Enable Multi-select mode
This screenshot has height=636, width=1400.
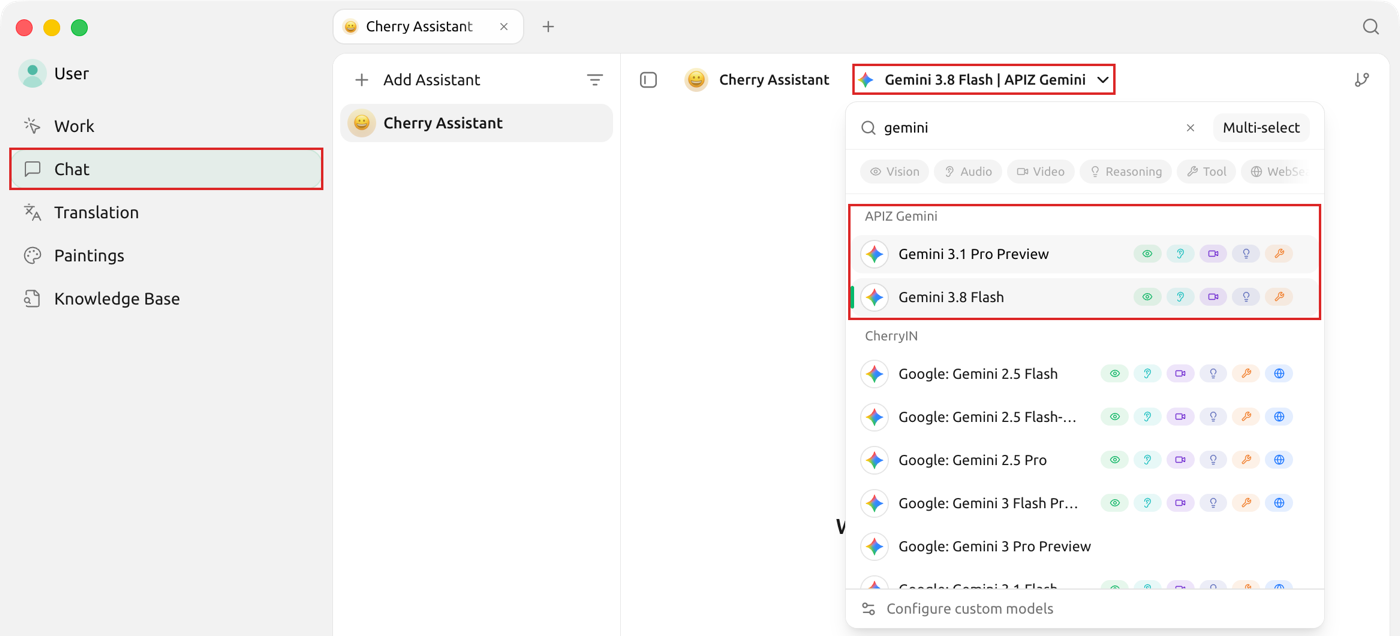[x=1261, y=128]
